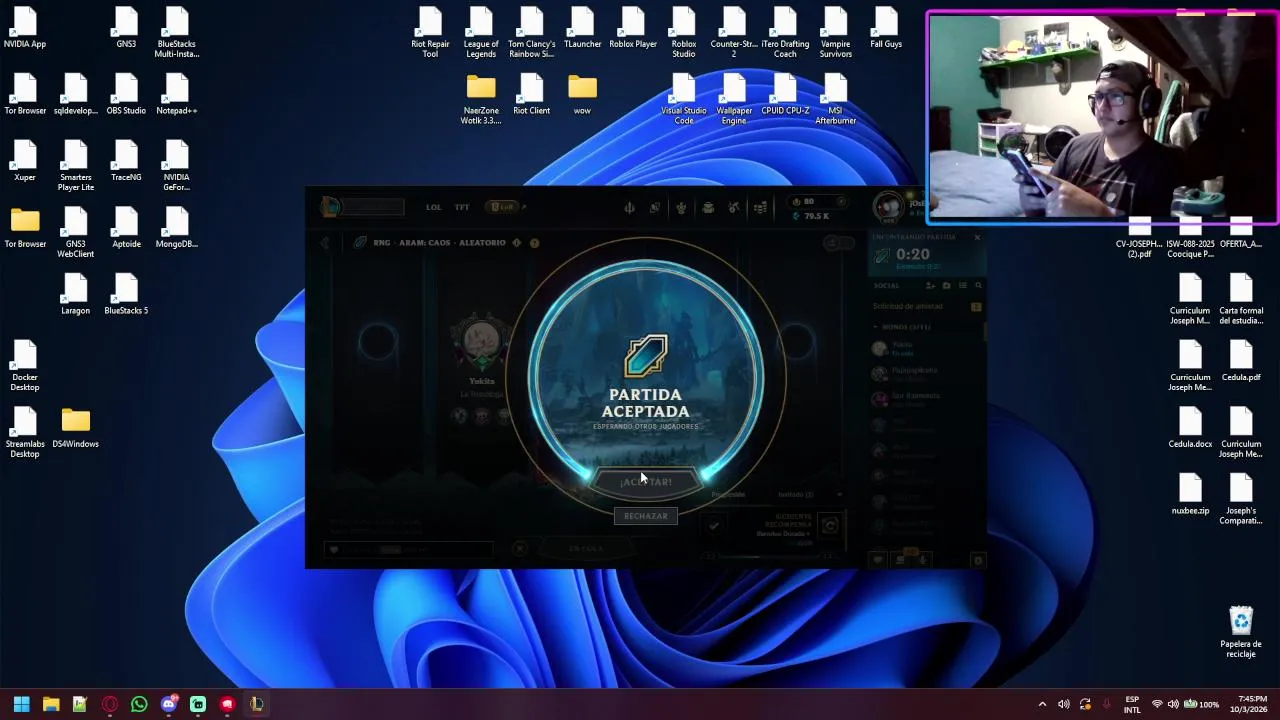The image size is (1280, 720).
Task: Open the Windows Start menu
Action: point(21,704)
